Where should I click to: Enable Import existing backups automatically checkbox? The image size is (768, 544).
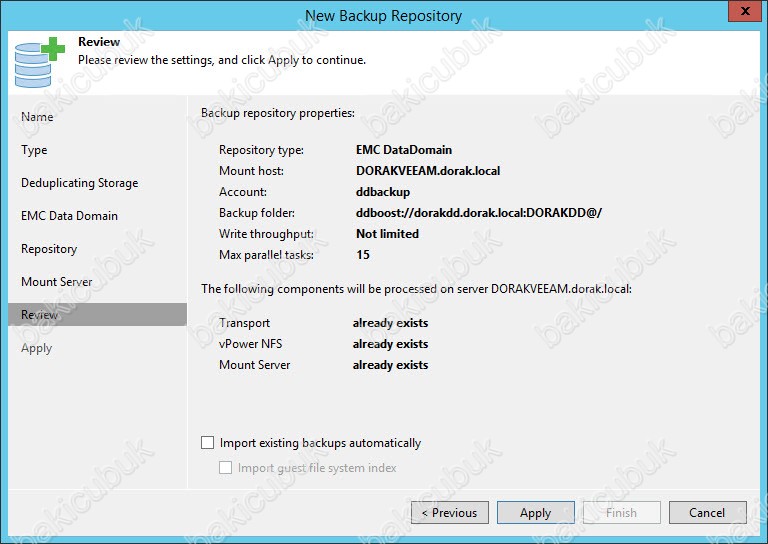click(208, 443)
